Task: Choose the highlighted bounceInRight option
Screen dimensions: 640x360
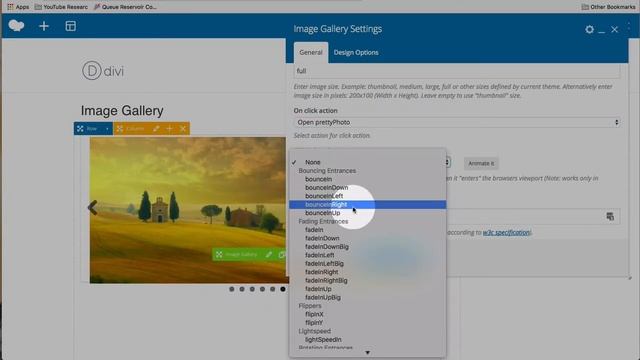Action: pyautogui.click(x=367, y=204)
